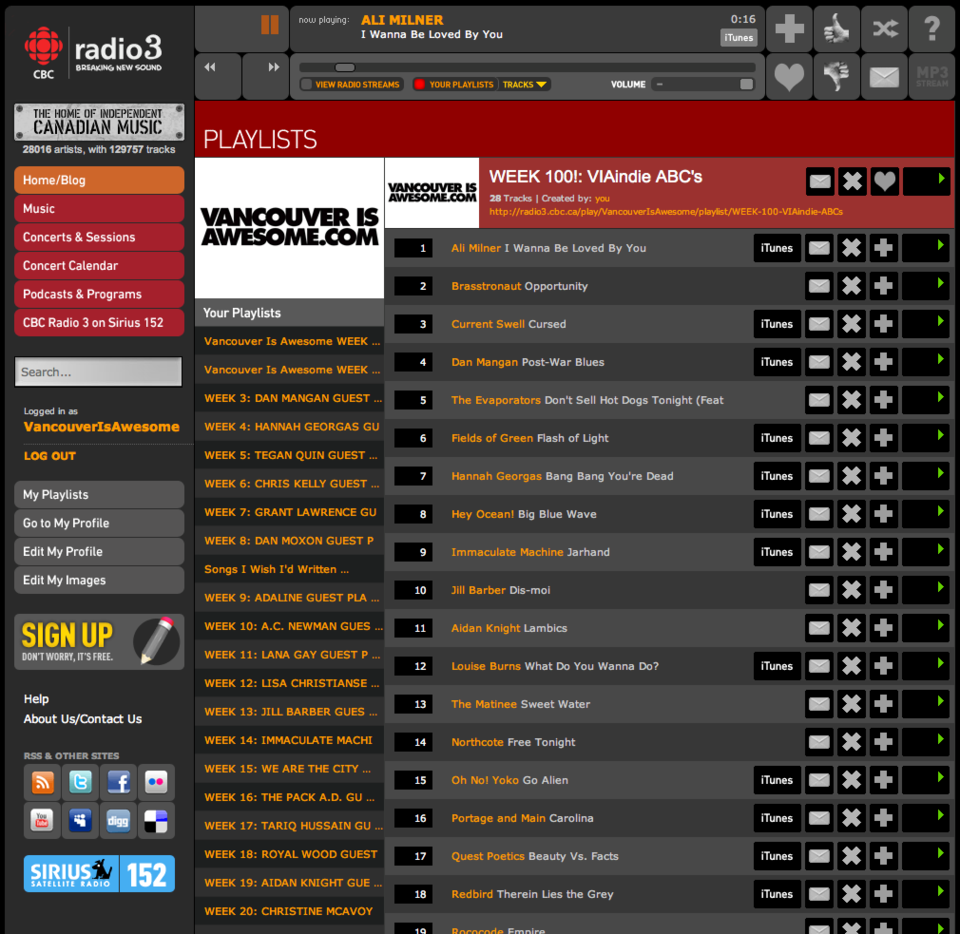Open Podcasts & Programs
Viewport: 960px width, 934px height.
click(99, 294)
